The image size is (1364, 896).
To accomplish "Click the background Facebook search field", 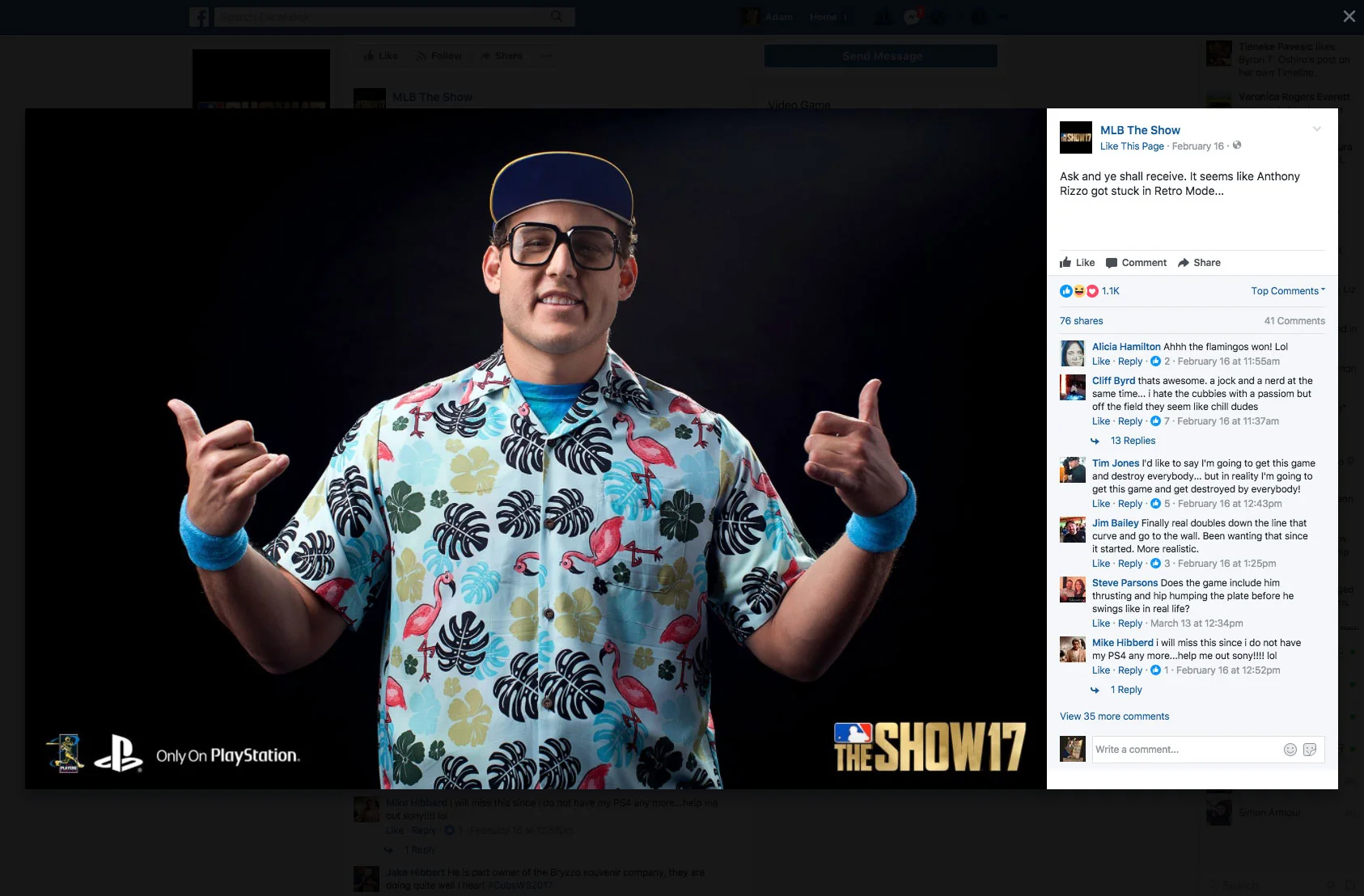I will tap(394, 16).
